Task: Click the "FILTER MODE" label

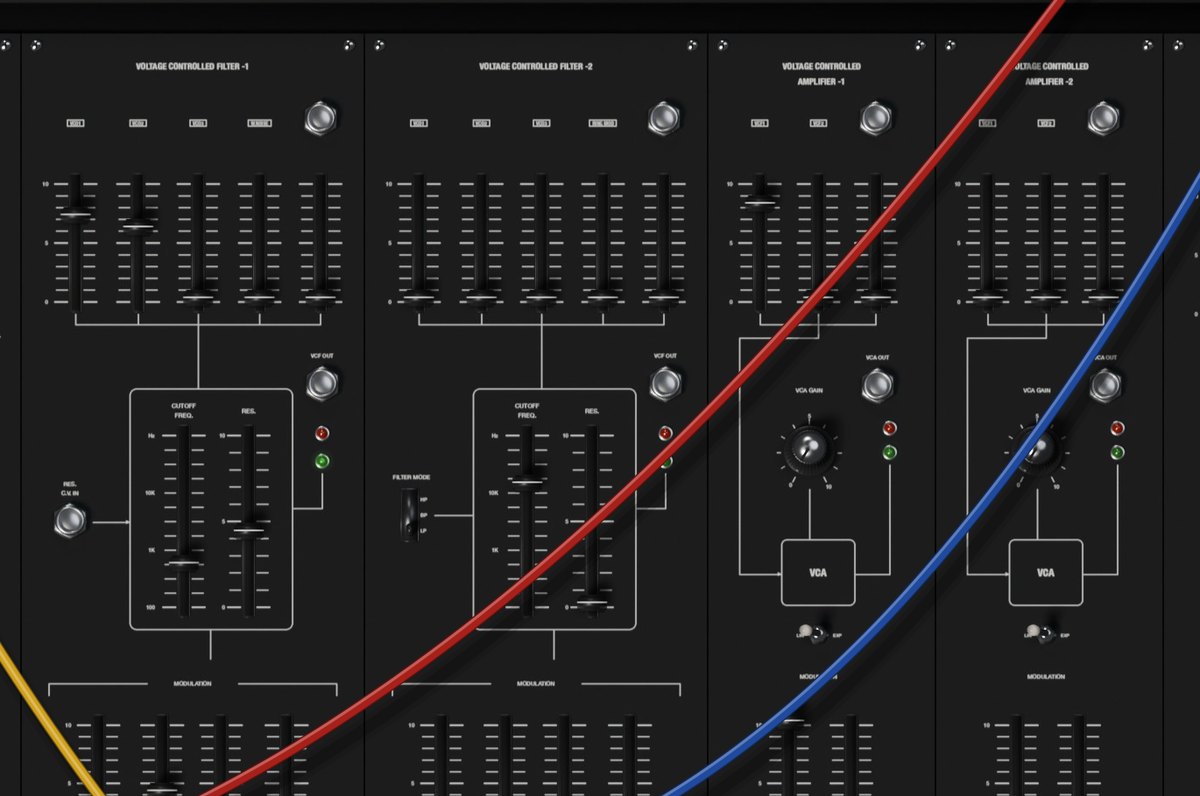Action: click(410, 478)
